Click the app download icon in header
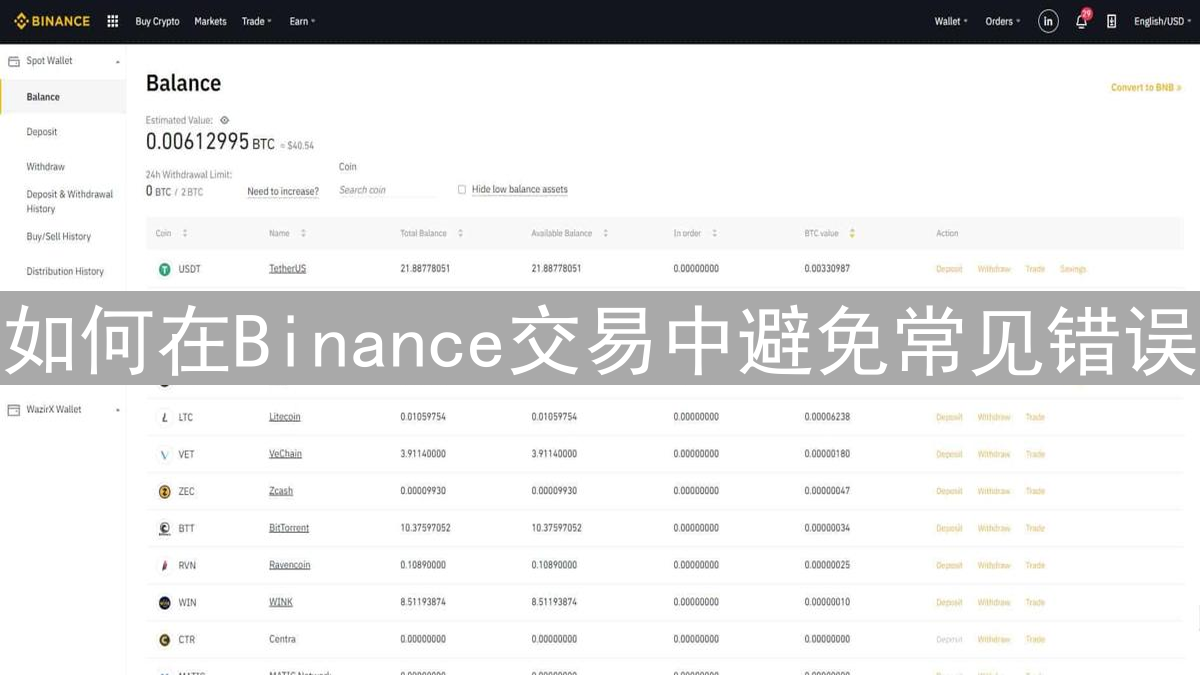This screenshot has width=1200, height=675. coord(1111,21)
